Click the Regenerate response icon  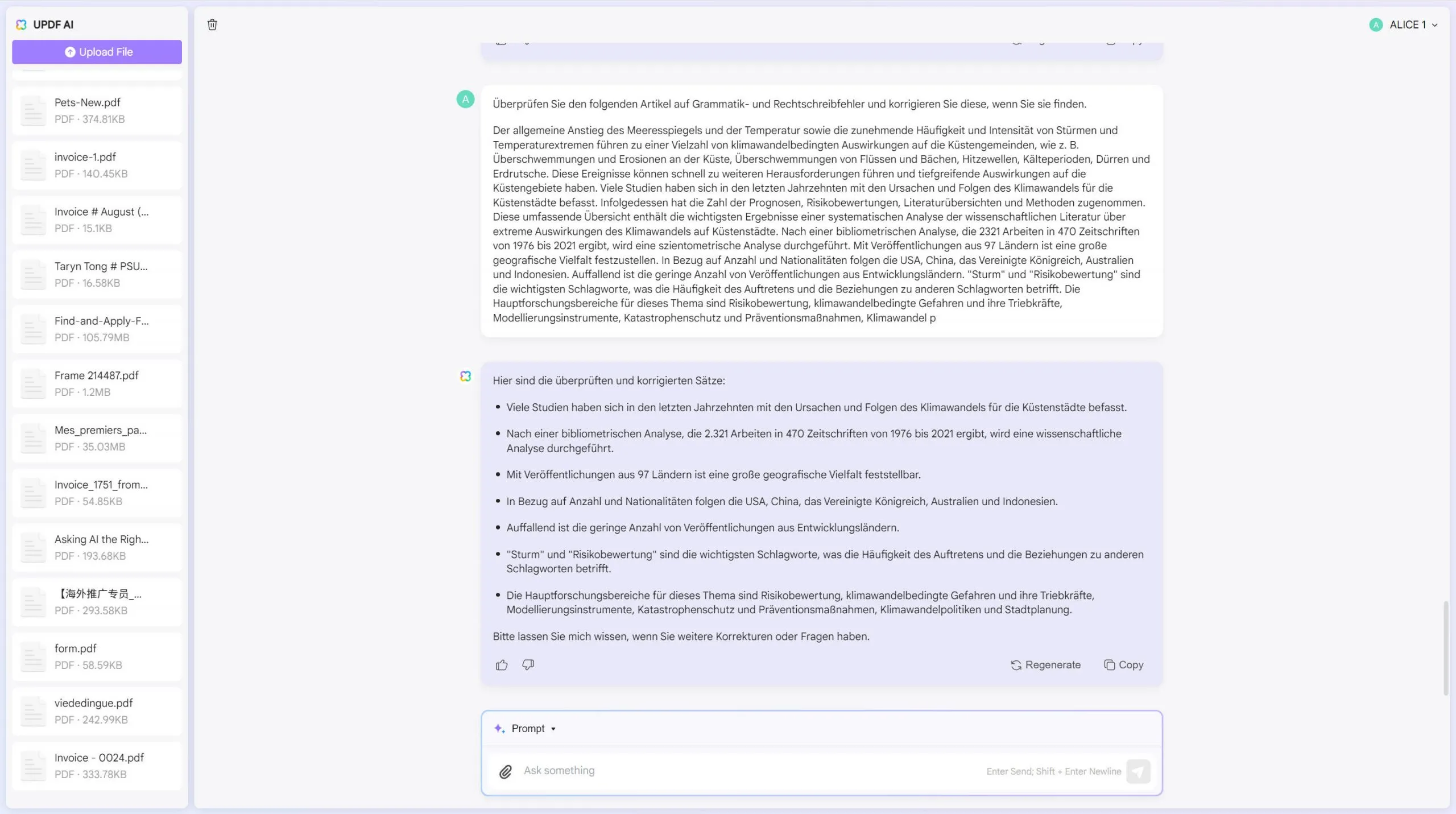tap(1017, 664)
